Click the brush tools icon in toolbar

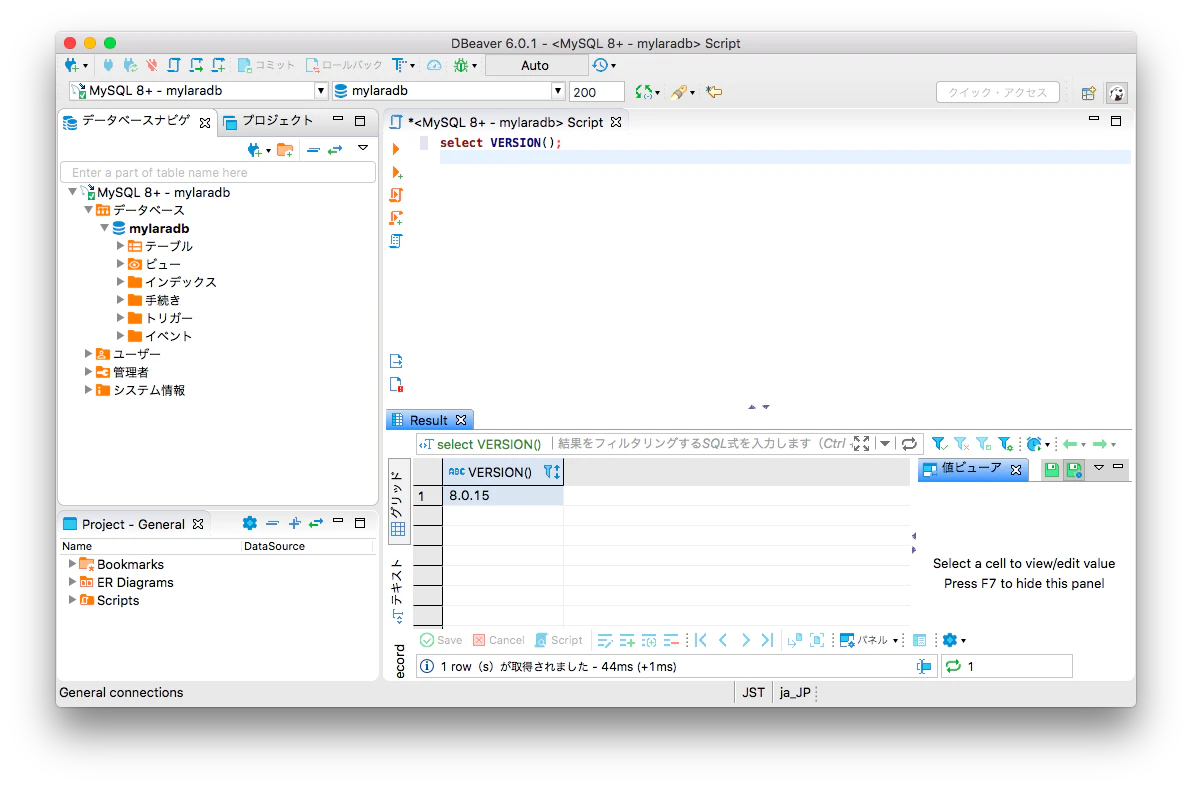679,92
